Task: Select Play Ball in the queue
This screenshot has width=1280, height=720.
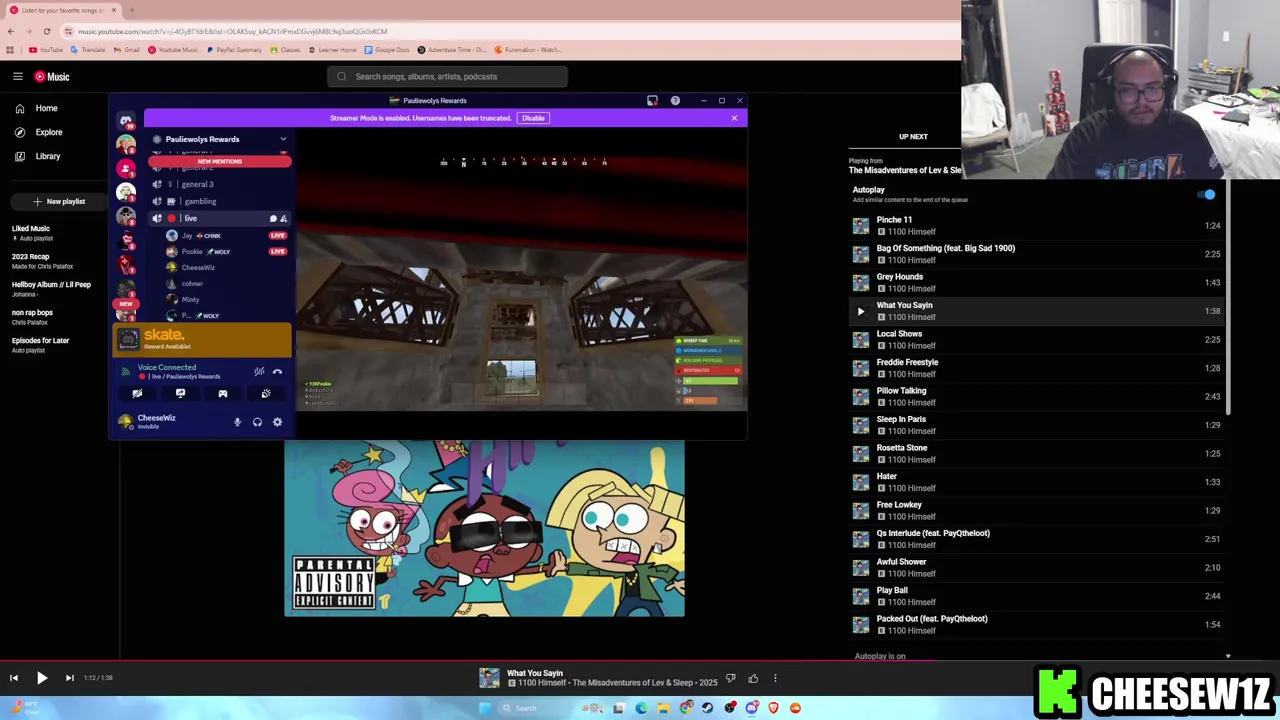Action: click(x=1035, y=596)
